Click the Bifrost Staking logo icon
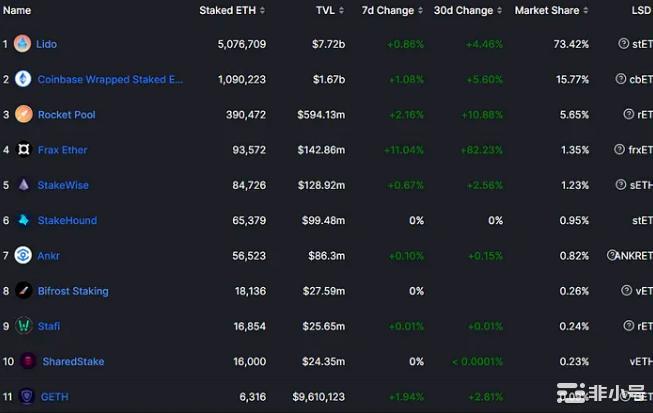 pyautogui.click(x=23, y=291)
